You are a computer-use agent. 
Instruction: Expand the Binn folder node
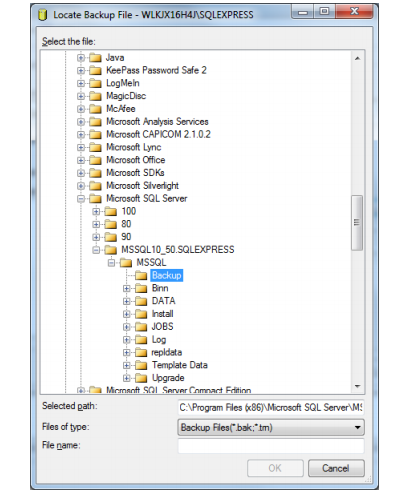click(x=126, y=289)
